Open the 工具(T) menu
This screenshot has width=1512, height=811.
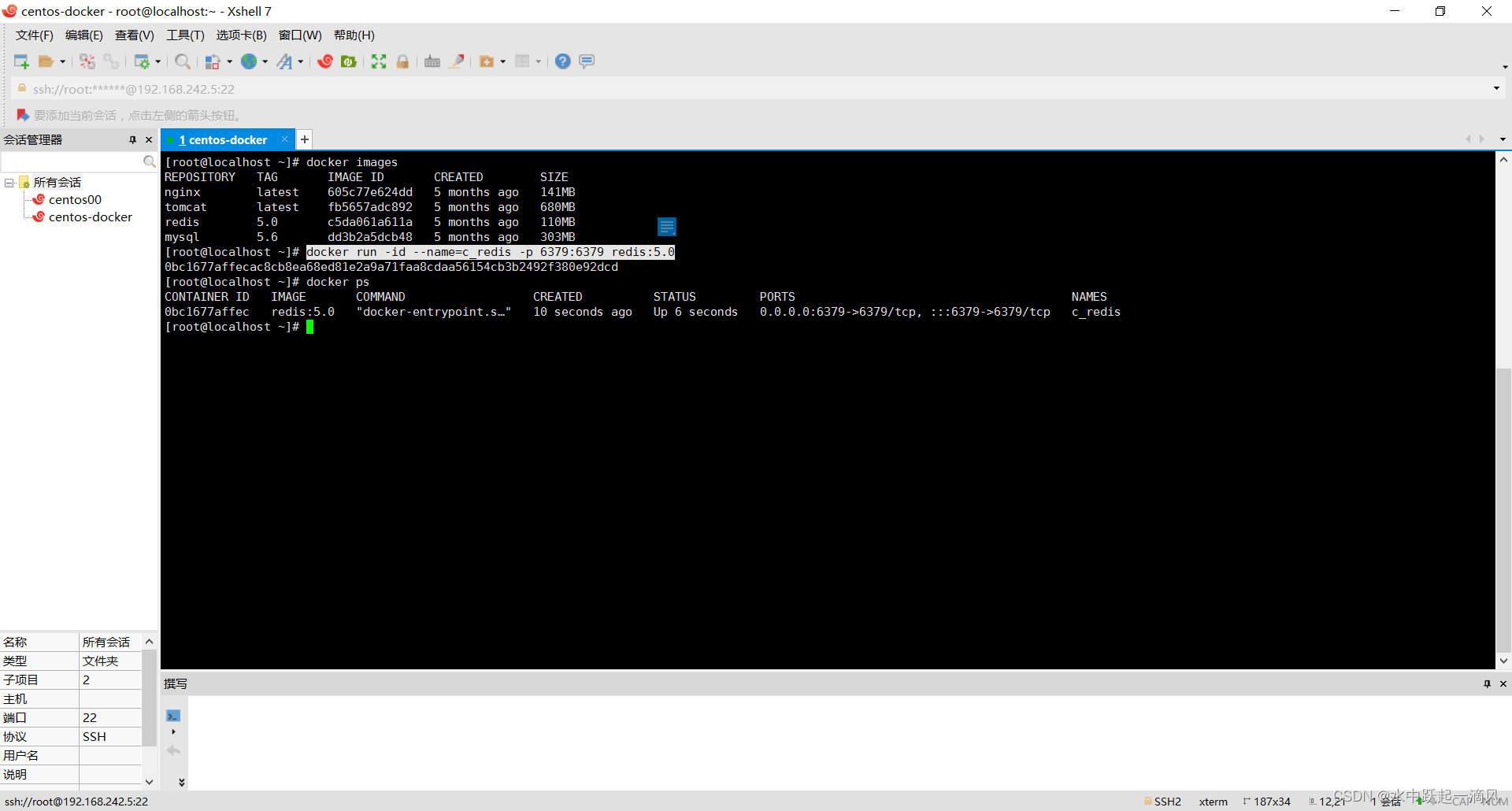click(x=185, y=35)
